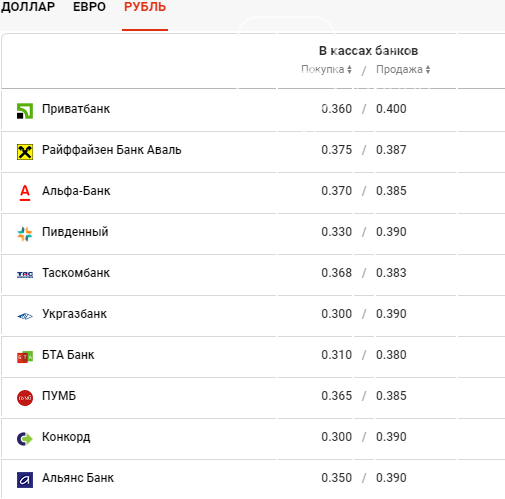Click the Пивденный colorful star logo
This screenshot has width=505, height=499.
click(25, 234)
